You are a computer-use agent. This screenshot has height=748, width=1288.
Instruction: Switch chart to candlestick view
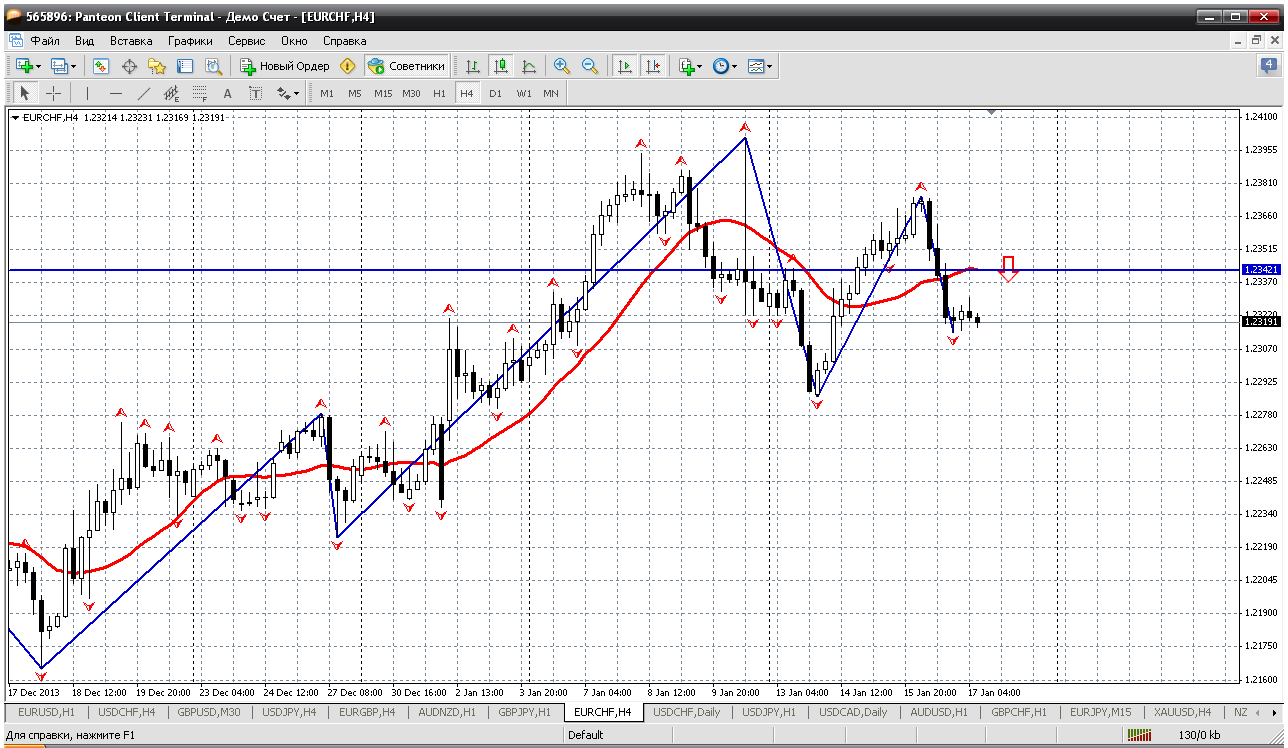pyautogui.click(x=501, y=66)
